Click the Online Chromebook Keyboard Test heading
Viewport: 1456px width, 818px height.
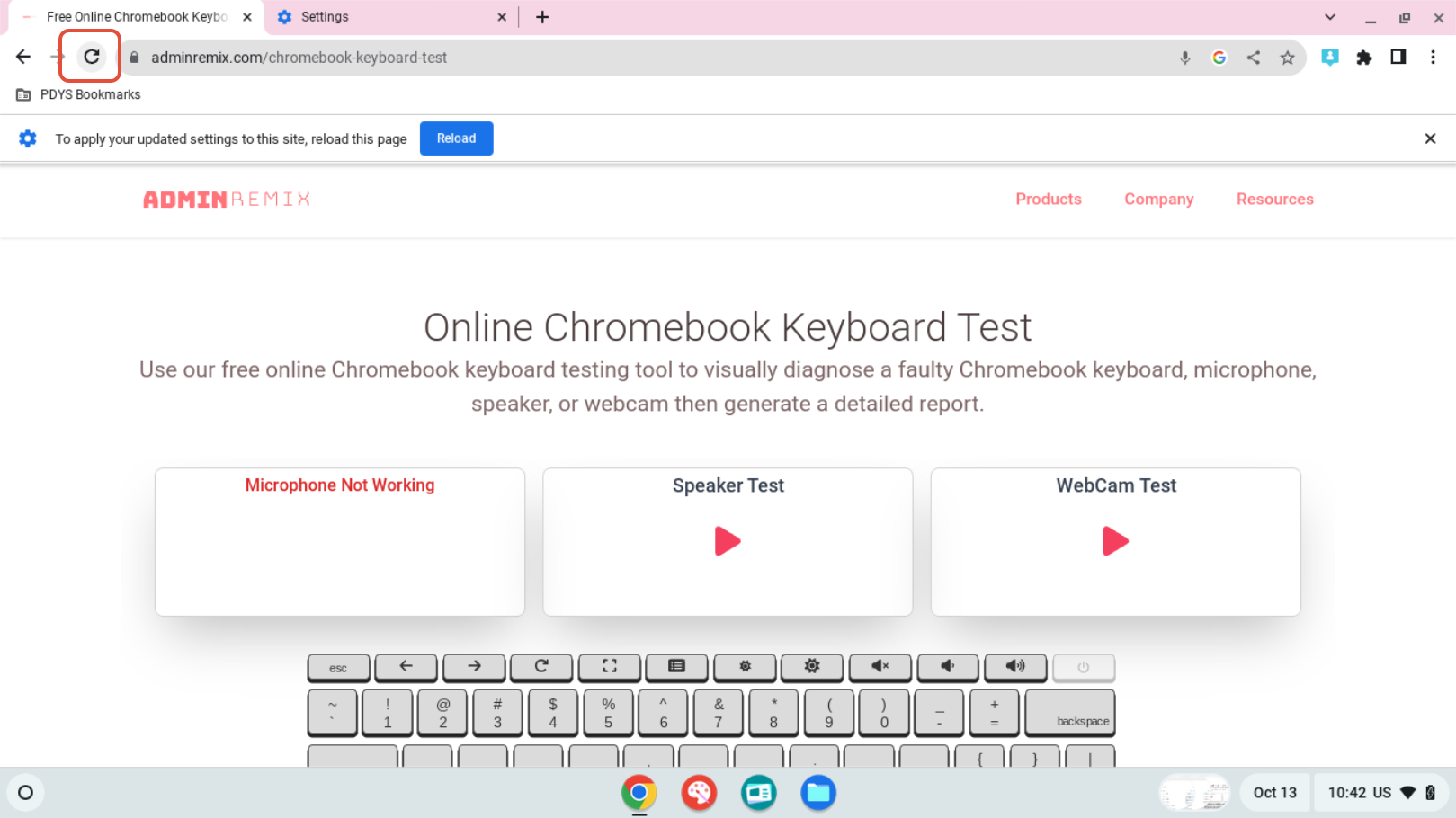tap(728, 327)
